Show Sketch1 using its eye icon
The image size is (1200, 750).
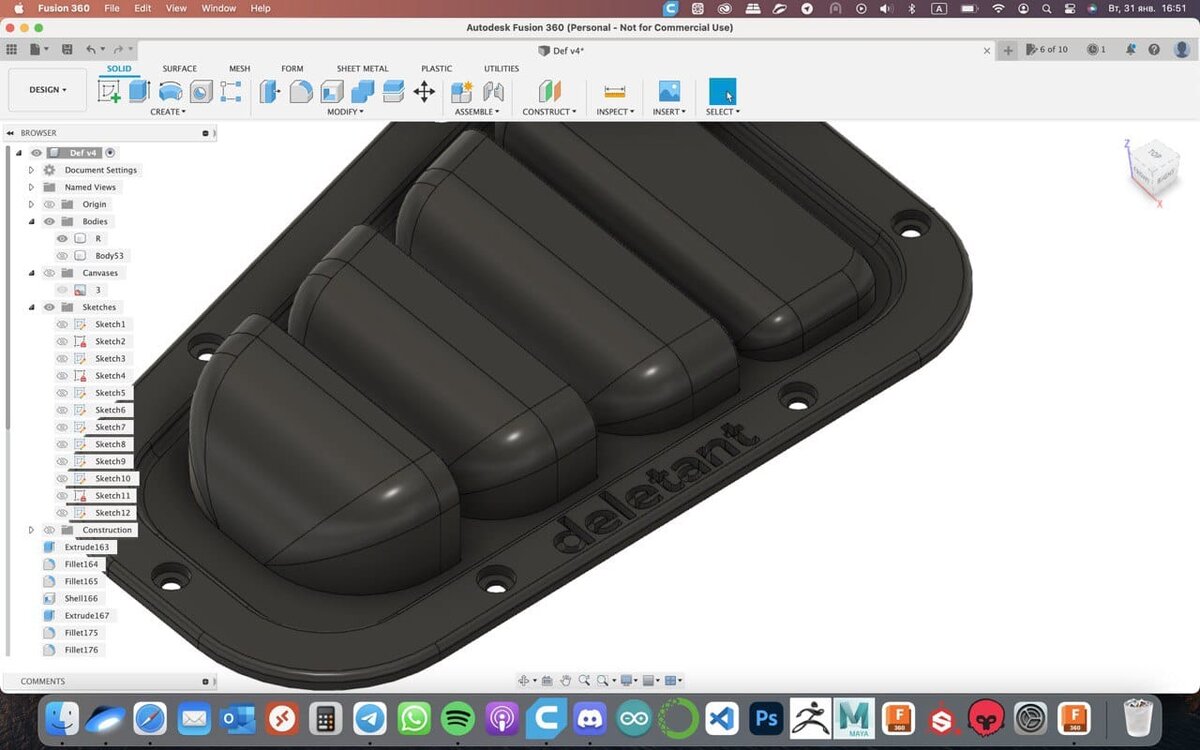point(63,324)
